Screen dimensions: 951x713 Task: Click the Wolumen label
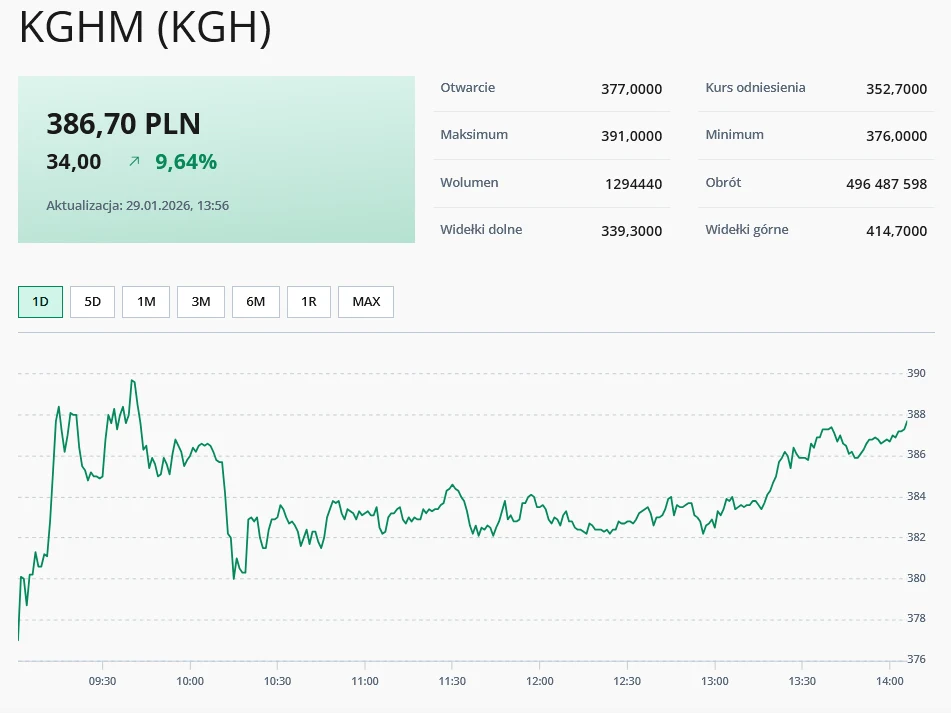pos(469,182)
